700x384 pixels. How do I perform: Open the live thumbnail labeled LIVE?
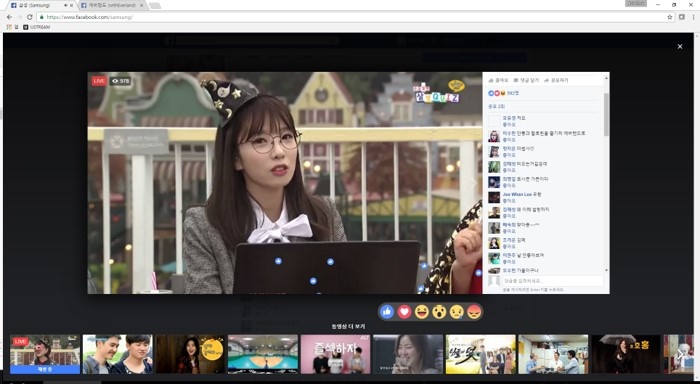point(45,354)
